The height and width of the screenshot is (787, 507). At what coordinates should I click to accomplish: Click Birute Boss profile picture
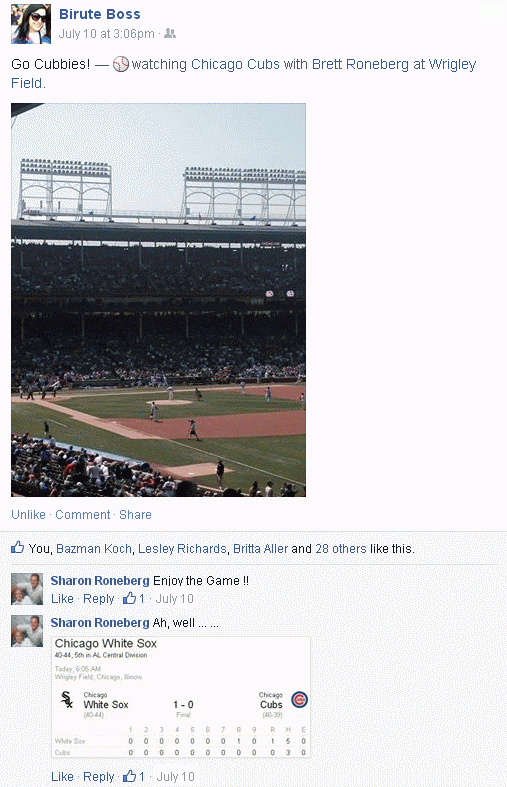31,24
